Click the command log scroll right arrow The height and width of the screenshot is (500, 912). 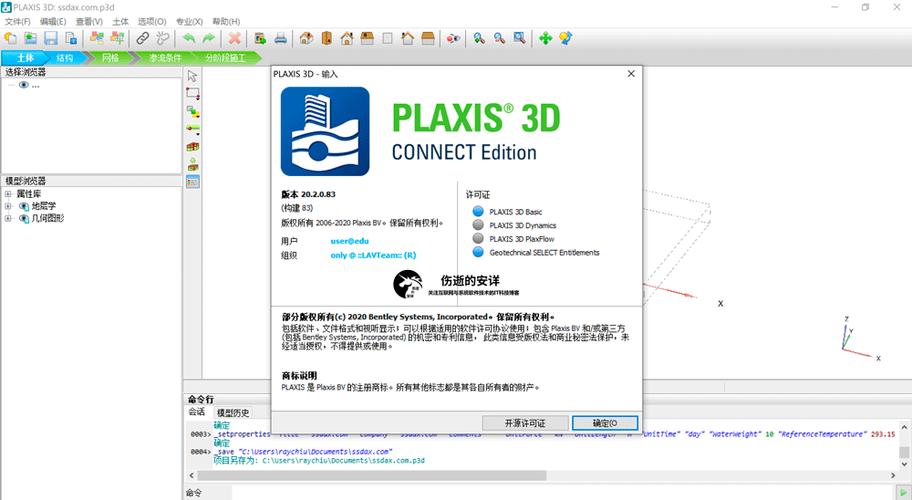tap(893, 475)
